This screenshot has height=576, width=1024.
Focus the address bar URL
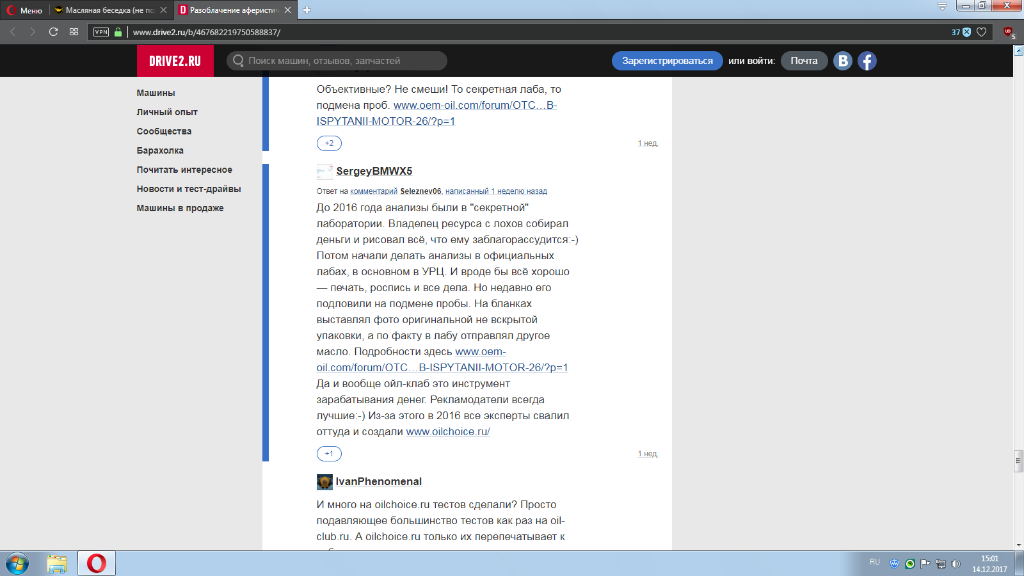[206, 31]
